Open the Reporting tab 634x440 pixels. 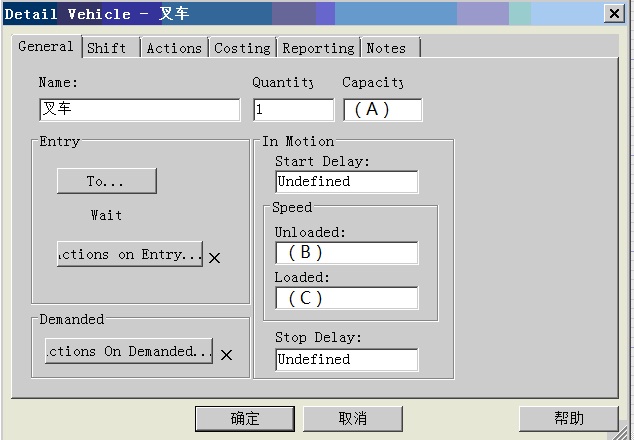click(318, 48)
